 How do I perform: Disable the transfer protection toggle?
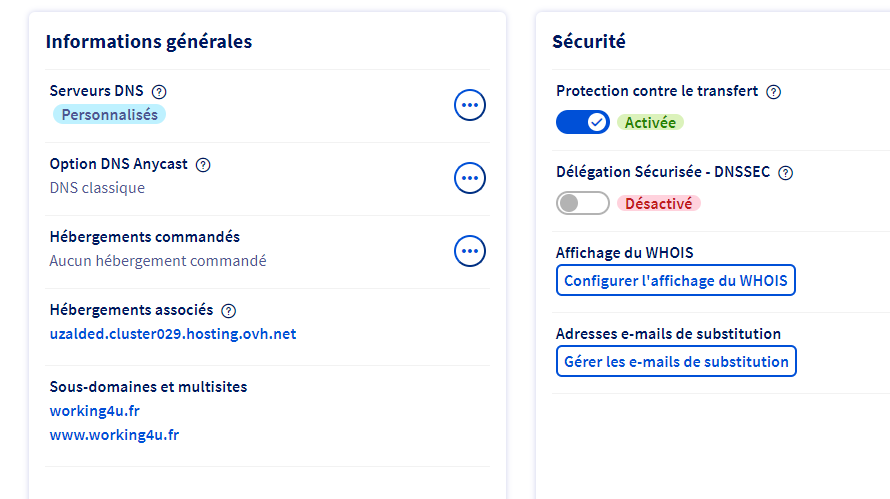[582, 122]
